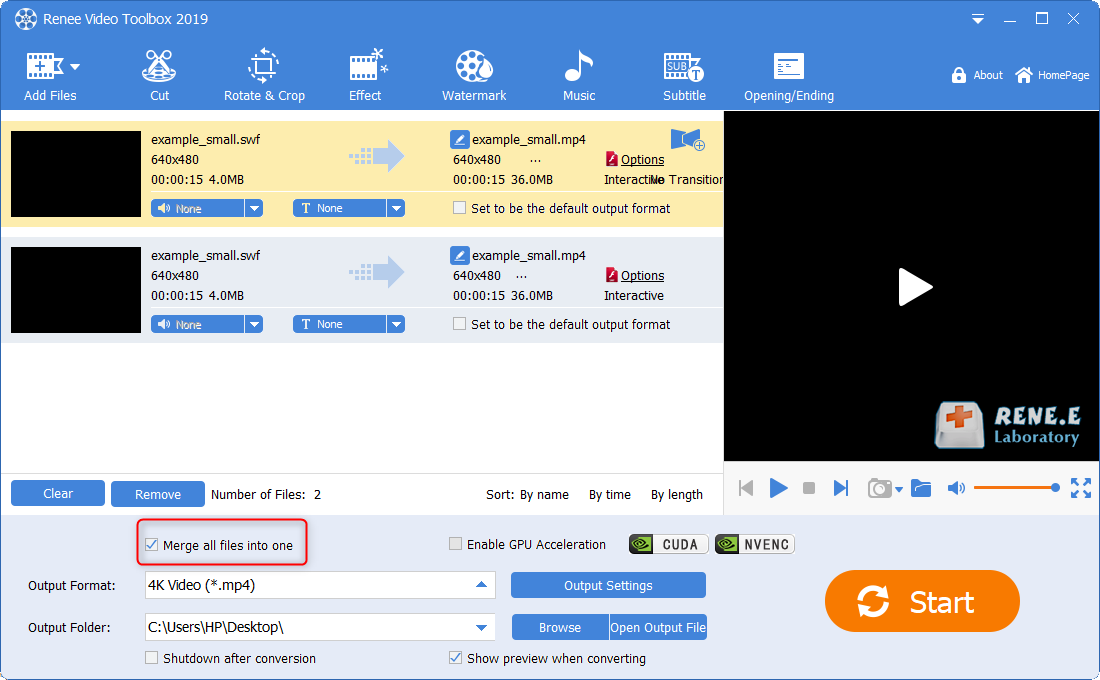Click the snapshot camera icon
Viewport: 1100px width, 680px height.
[x=879, y=488]
